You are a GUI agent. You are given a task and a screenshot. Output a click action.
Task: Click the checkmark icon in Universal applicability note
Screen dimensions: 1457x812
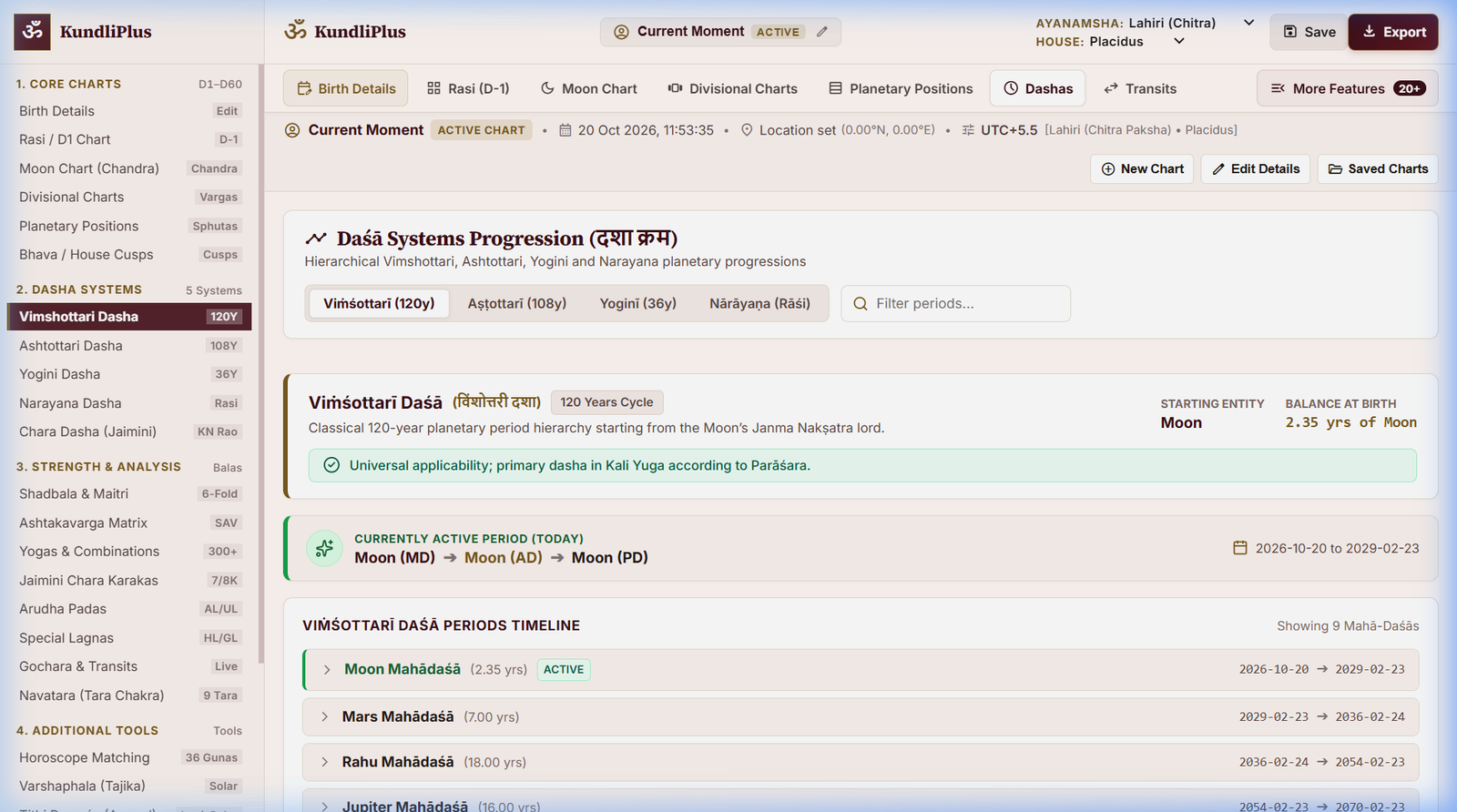(x=331, y=465)
